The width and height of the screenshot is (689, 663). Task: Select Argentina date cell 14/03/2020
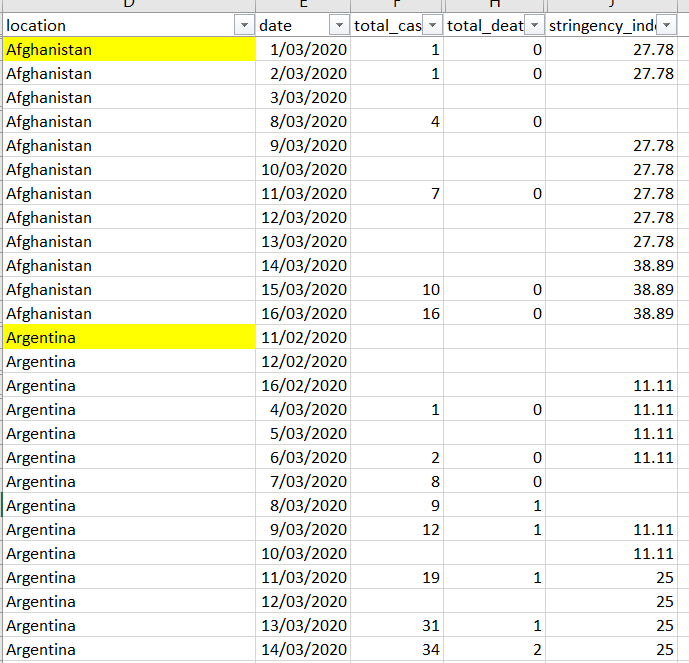click(x=303, y=649)
